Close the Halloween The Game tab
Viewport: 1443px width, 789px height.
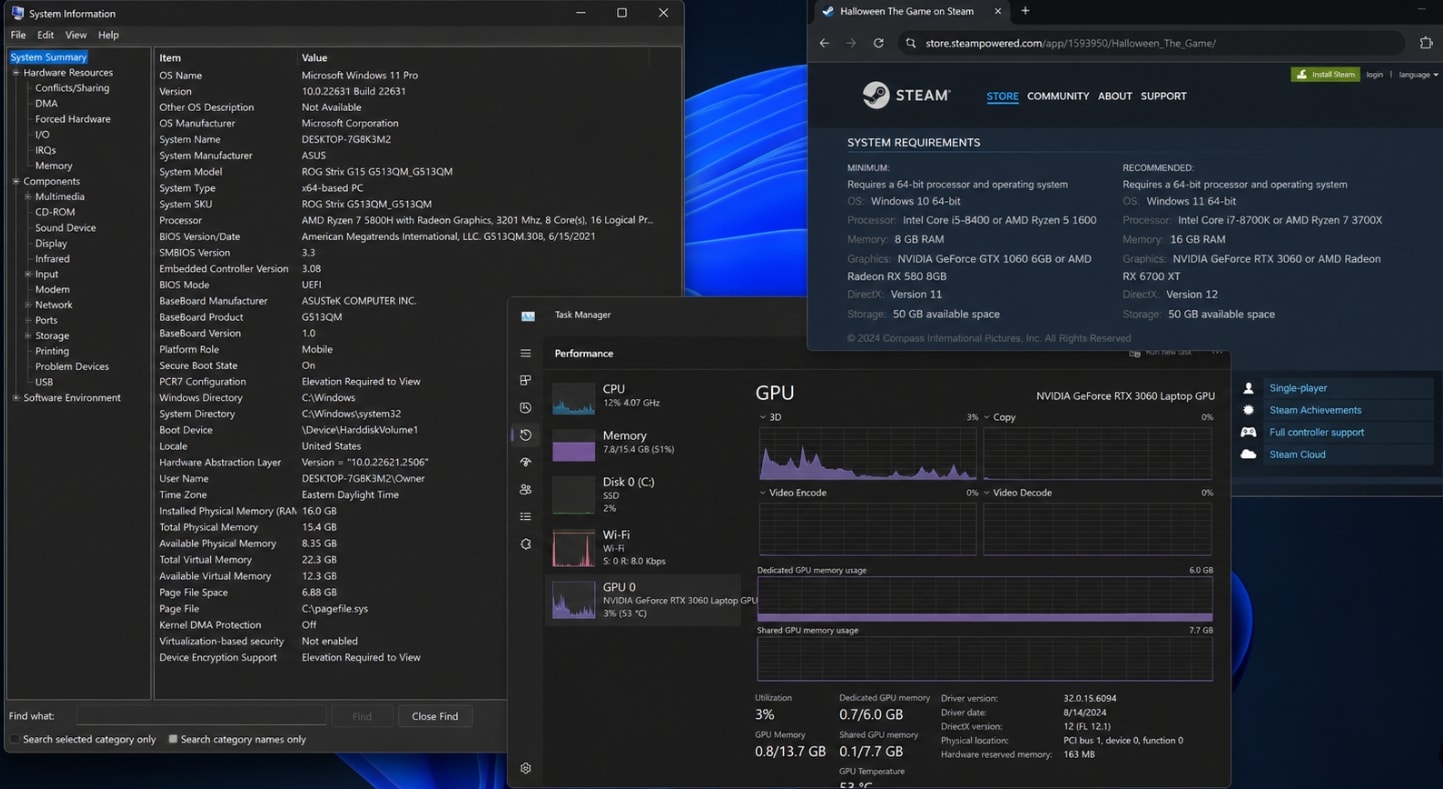pyautogui.click(x=997, y=11)
